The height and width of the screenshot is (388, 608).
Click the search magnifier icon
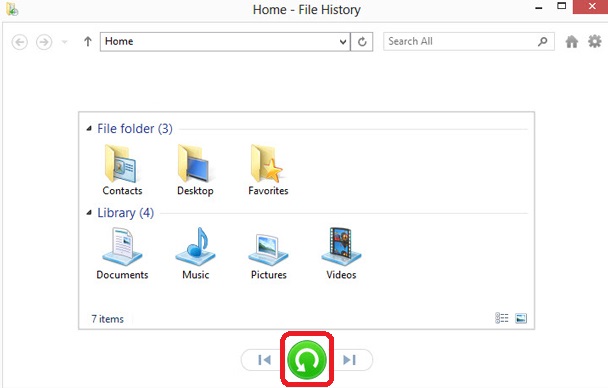[x=543, y=41]
